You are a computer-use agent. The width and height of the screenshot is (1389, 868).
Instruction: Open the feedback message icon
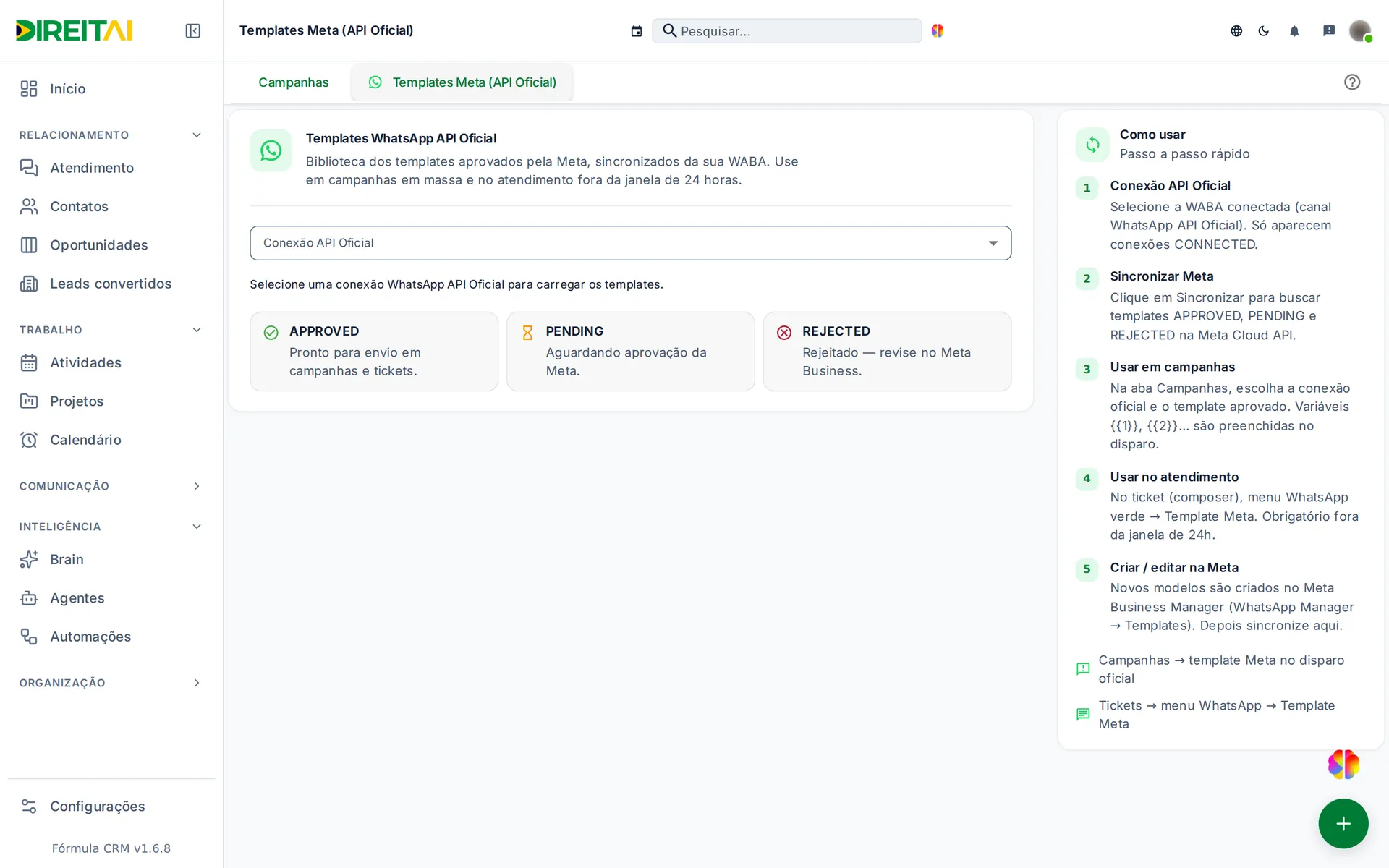click(x=1329, y=30)
